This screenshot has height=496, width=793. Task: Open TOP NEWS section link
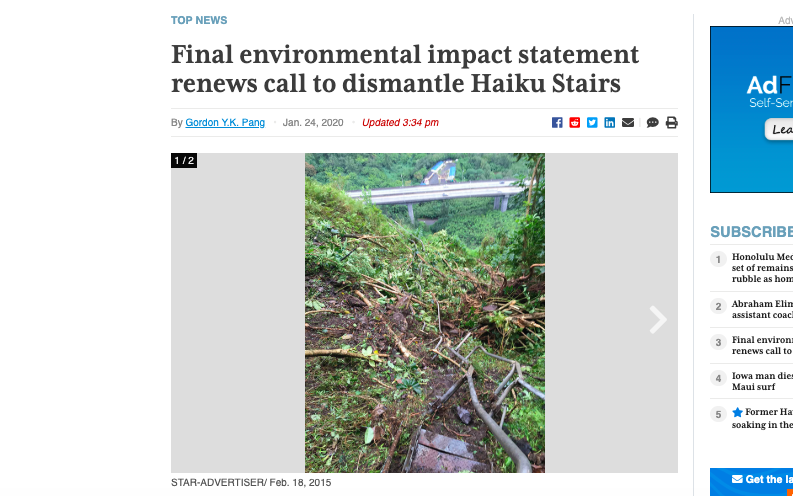[x=199, y=20]
